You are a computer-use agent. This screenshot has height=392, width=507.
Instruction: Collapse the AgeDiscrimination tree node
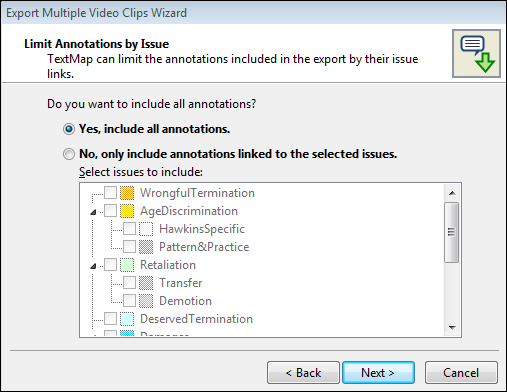pyautogui.click(x=93, y=212)
